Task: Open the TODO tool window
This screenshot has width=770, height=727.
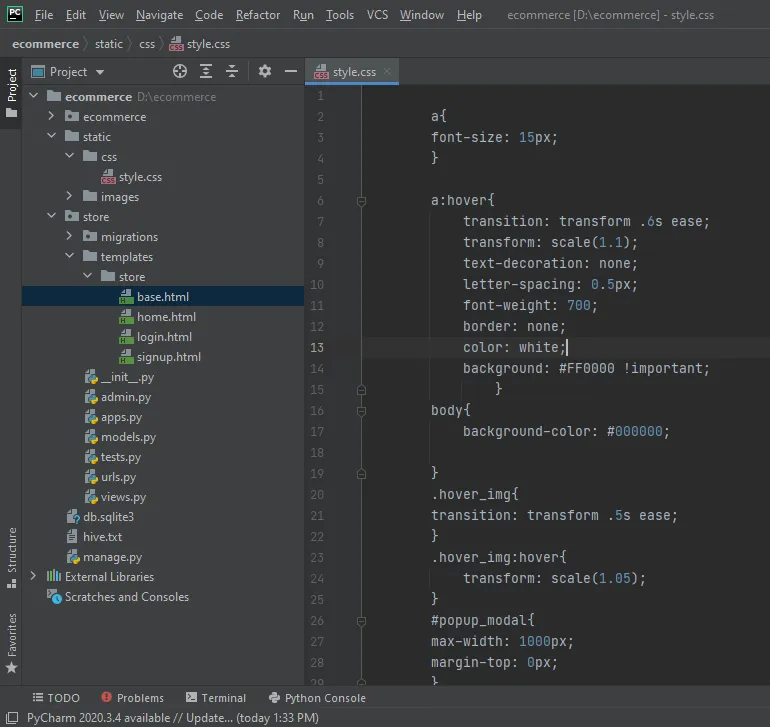Action: (56, 698)
